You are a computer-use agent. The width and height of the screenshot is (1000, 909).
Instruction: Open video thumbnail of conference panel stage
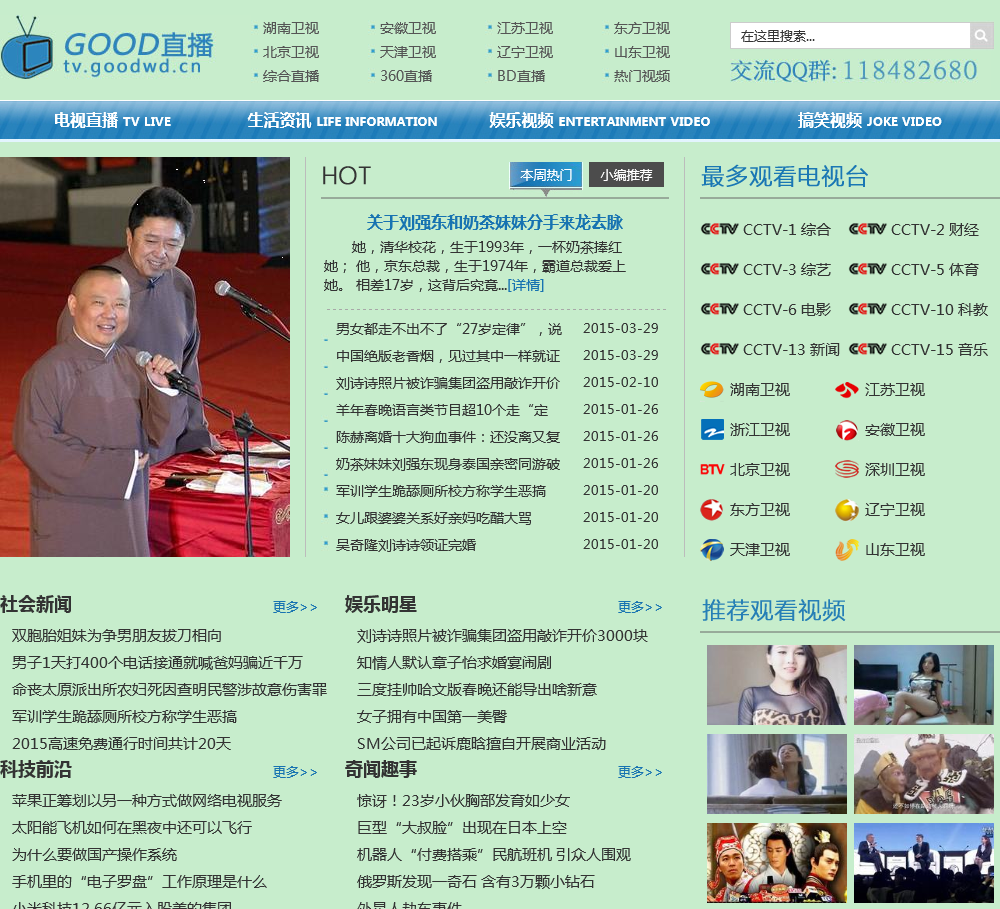[923, 862]
